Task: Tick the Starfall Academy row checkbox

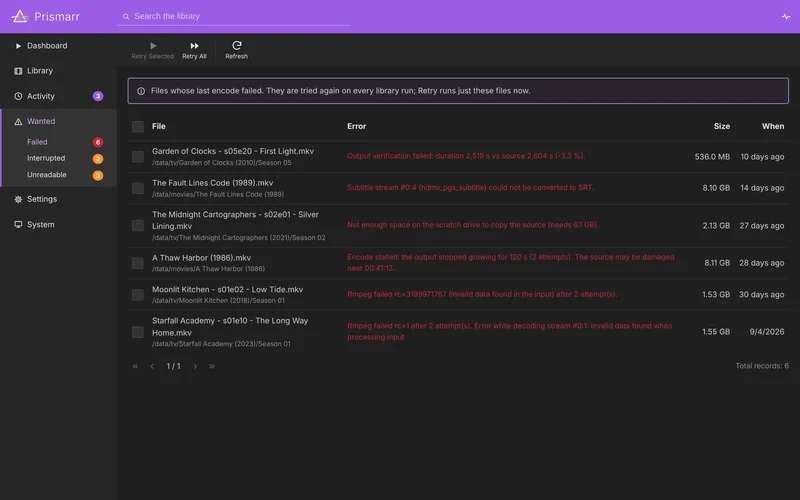Action: pos(138,332)
